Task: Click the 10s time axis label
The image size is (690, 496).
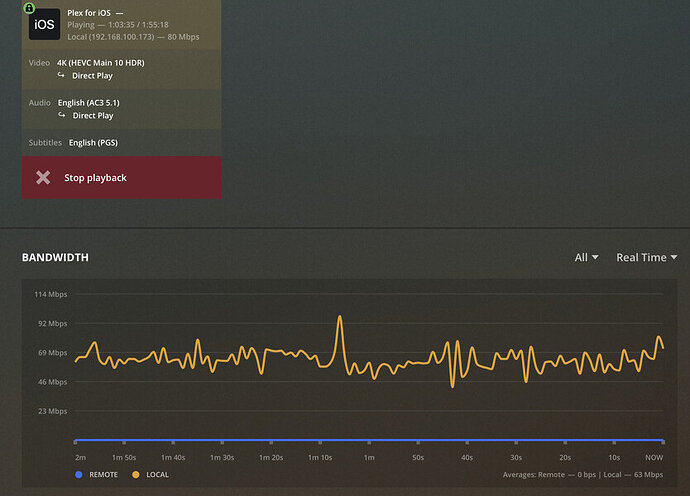Action: 614,457
